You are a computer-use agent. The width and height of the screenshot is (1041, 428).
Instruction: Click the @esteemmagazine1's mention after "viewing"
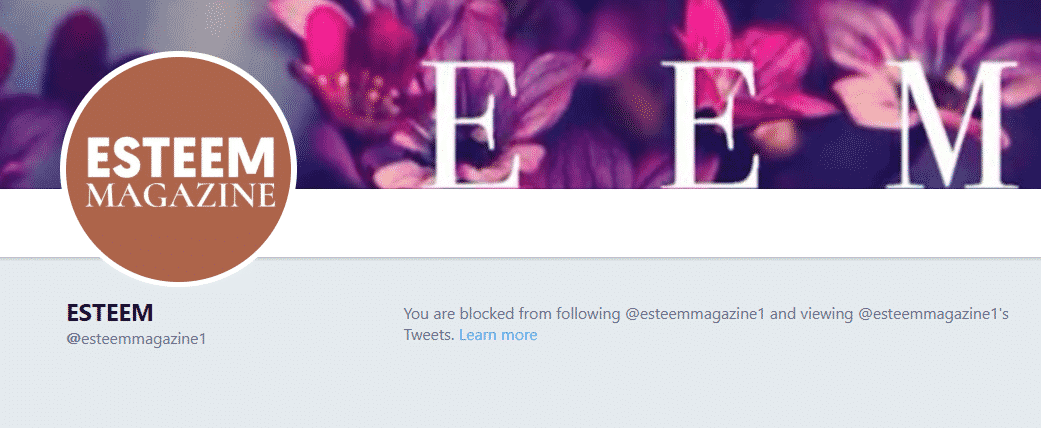coord(933,313)
